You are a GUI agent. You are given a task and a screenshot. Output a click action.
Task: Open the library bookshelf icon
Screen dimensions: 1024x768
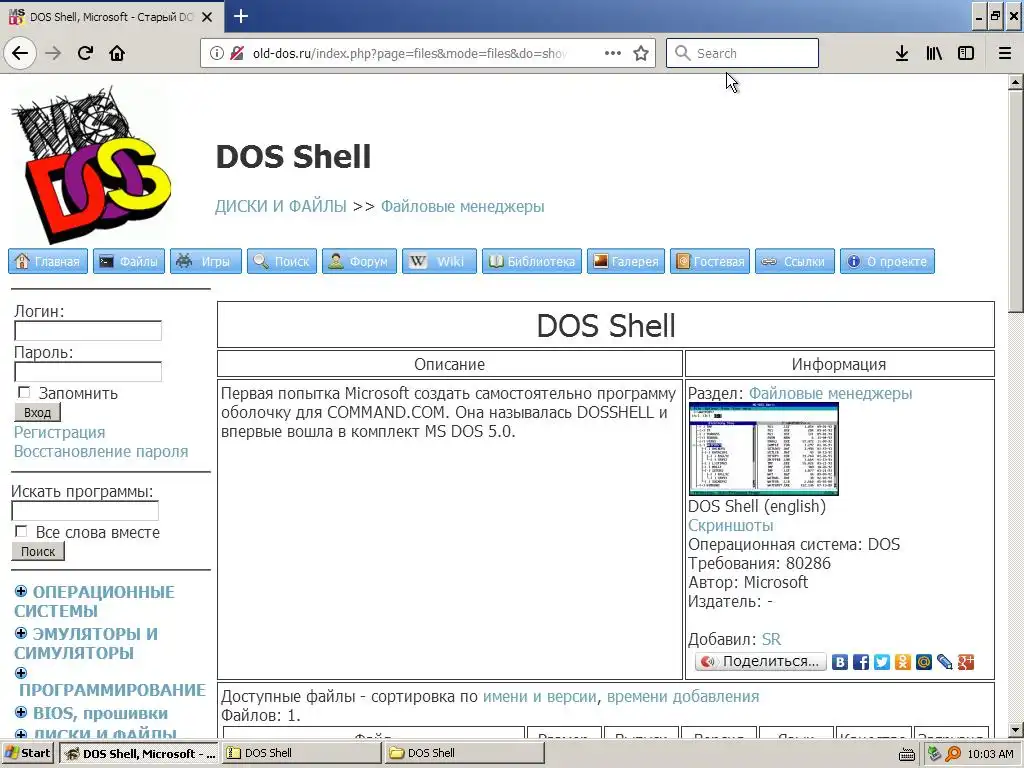click(x=934, y=53)
